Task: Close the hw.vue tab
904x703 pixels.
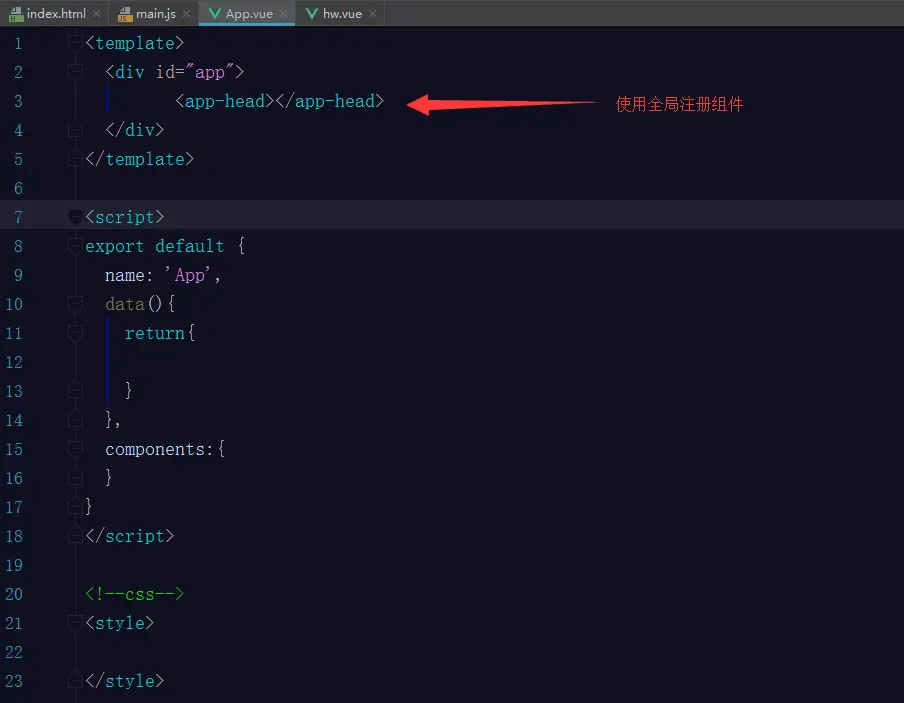Action: point(372,13)
